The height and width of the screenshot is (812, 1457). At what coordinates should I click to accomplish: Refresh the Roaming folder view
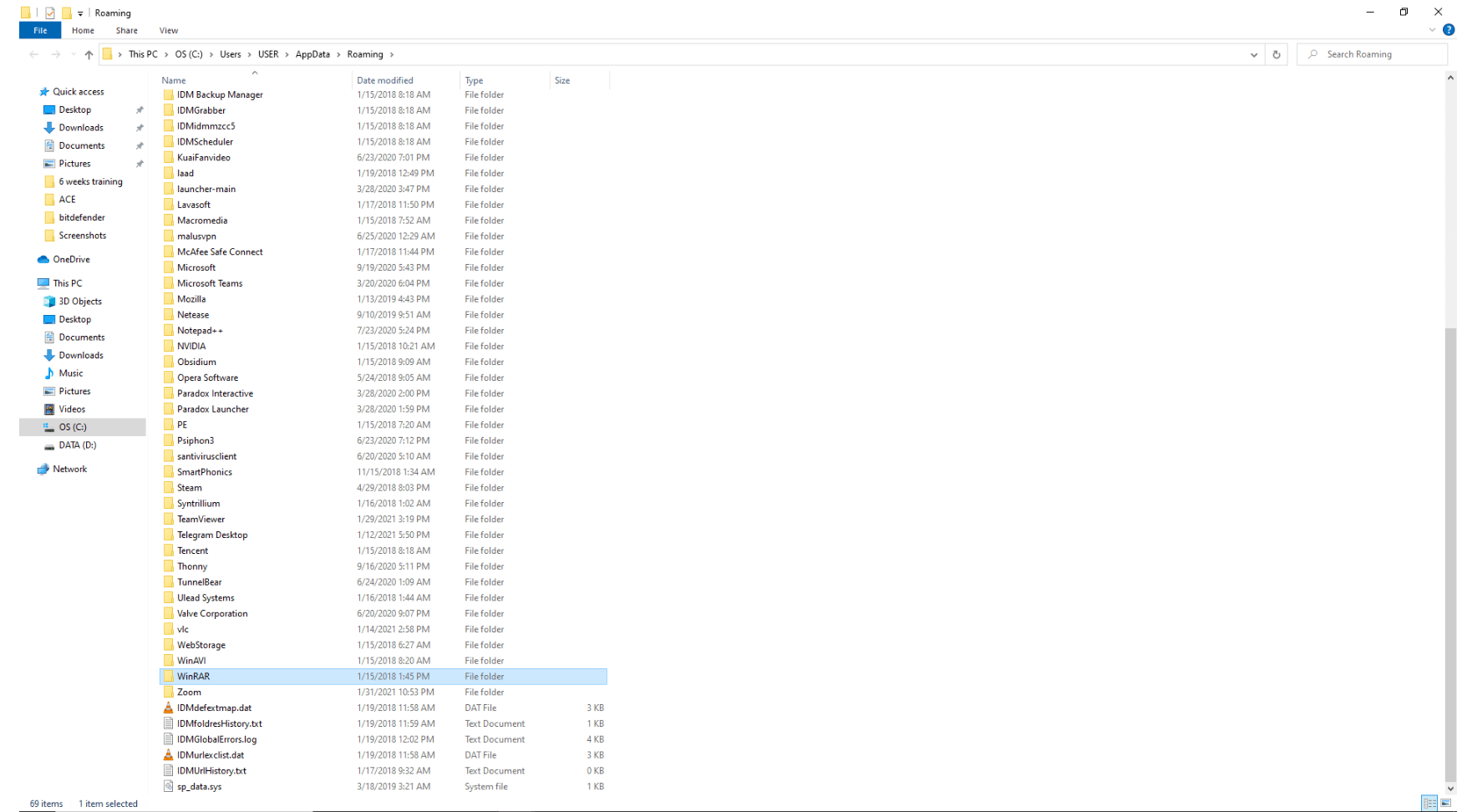[x=1277, y=54]
